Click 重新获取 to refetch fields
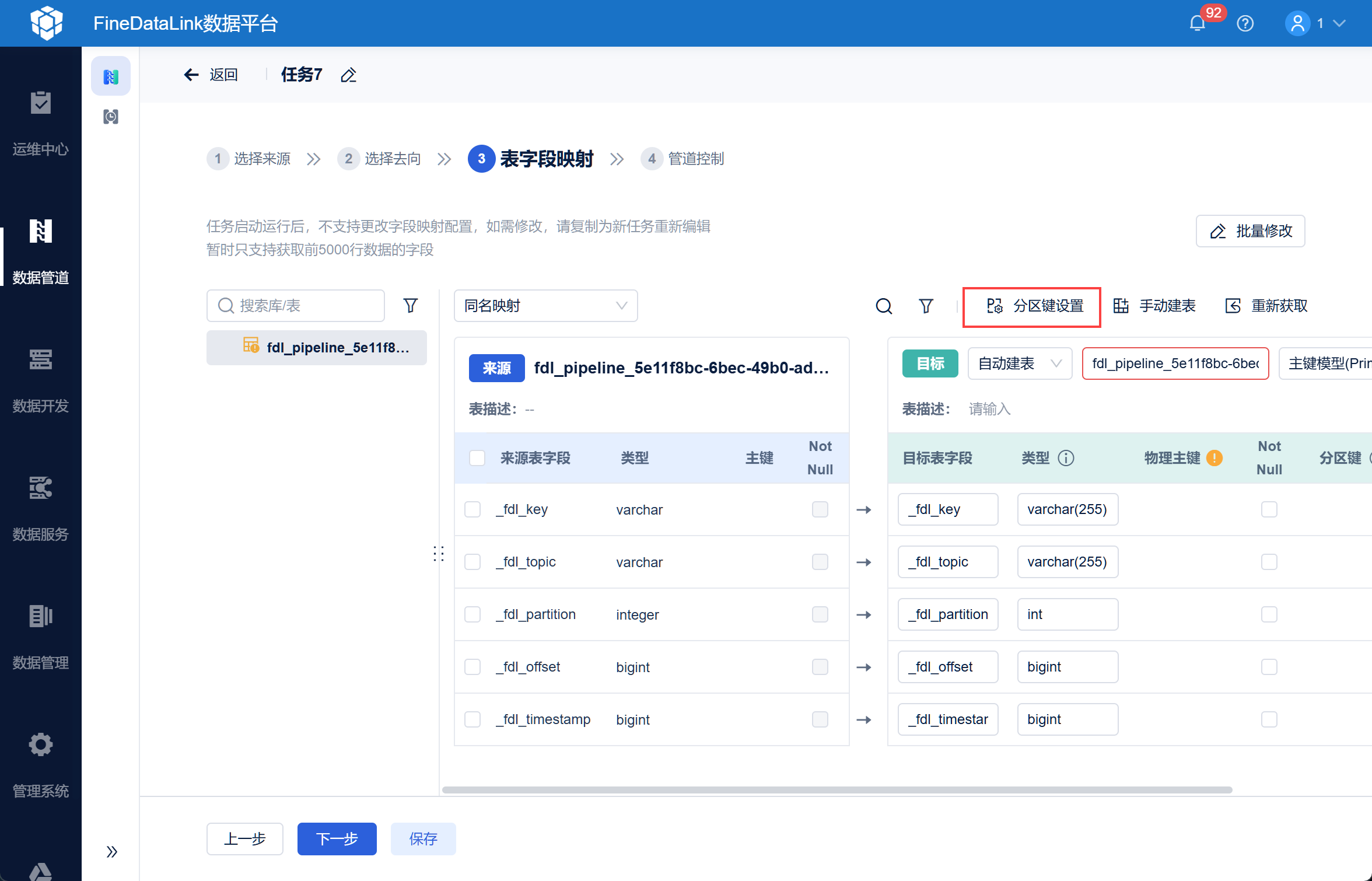Viewport: 1372px width, 881px height. click(1267, 306)
